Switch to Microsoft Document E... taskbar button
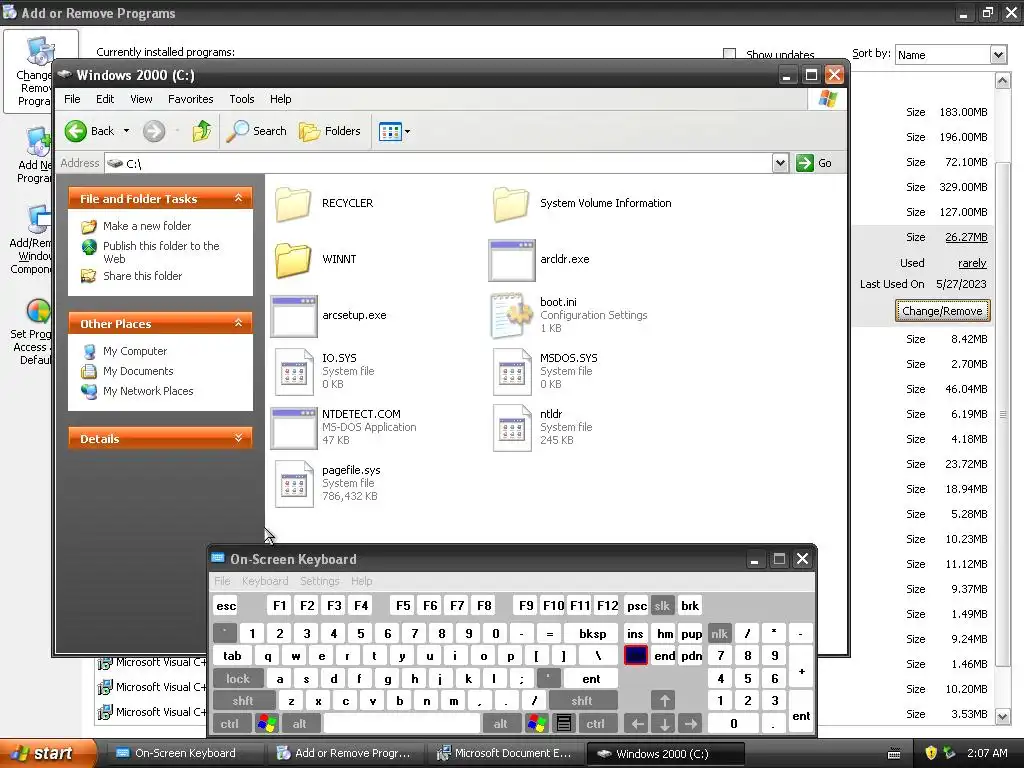Viewport: 1024px width, 768px height. click(x=504, y=753)
